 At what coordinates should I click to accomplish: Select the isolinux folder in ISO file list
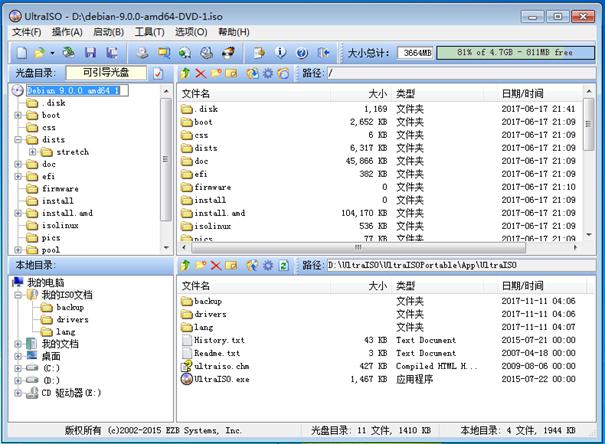(x=212, y=226)
